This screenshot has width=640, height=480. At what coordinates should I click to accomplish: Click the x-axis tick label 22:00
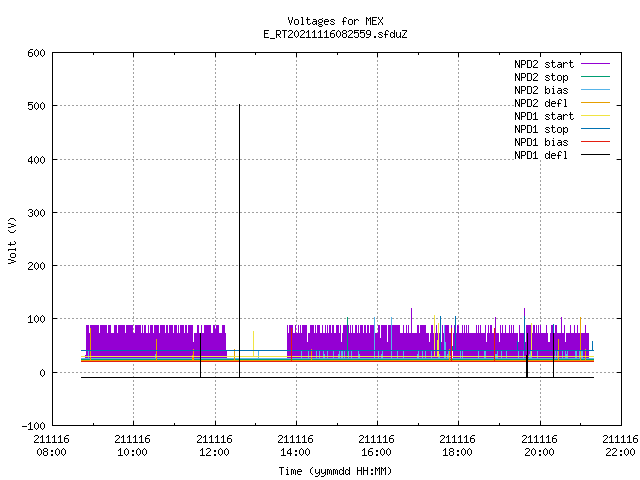click(620, 452)
